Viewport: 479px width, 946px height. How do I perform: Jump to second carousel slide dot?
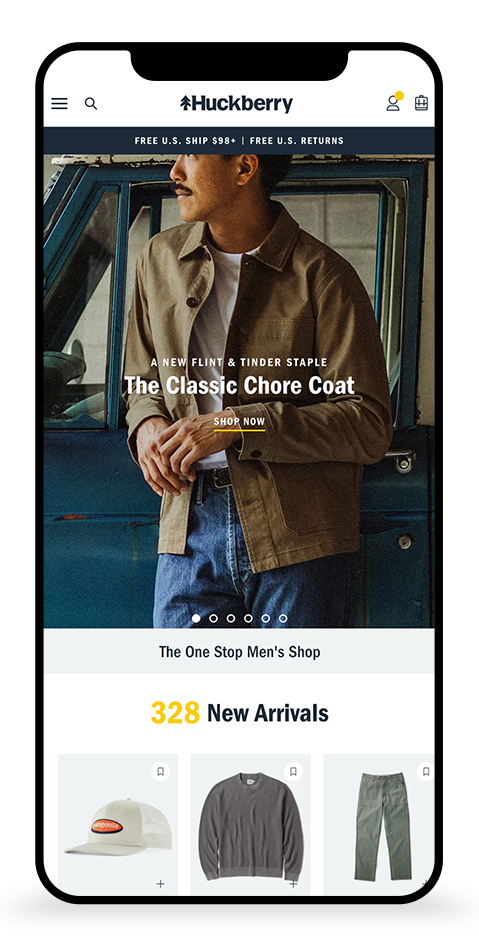tap(213, 618)
